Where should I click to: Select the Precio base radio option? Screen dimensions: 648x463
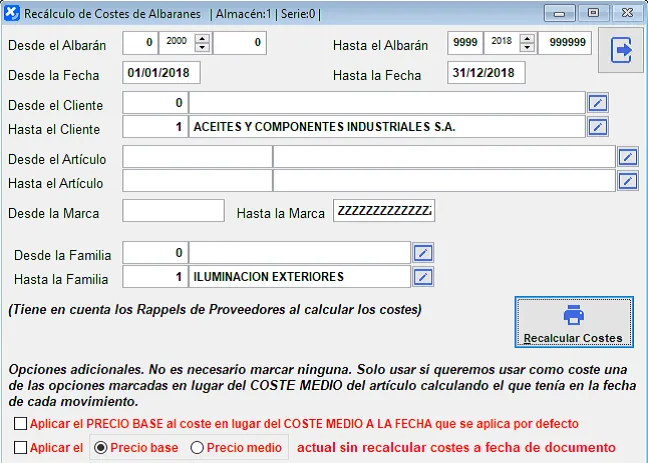tap(100, 448)
